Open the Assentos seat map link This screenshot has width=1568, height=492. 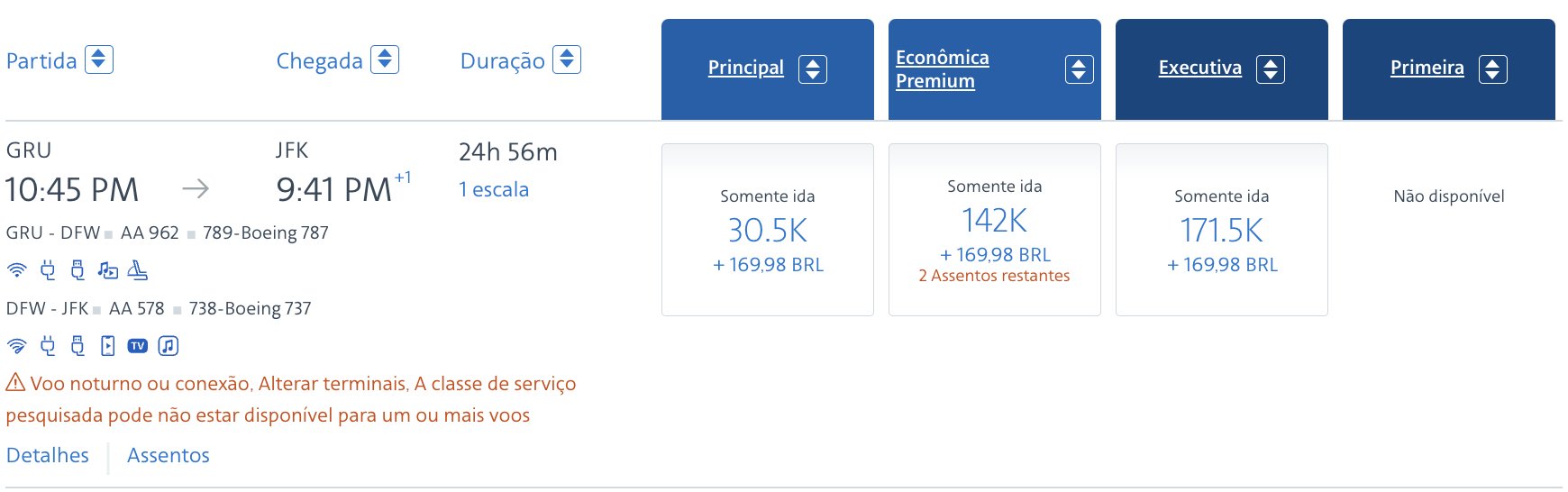coord(169,455)
